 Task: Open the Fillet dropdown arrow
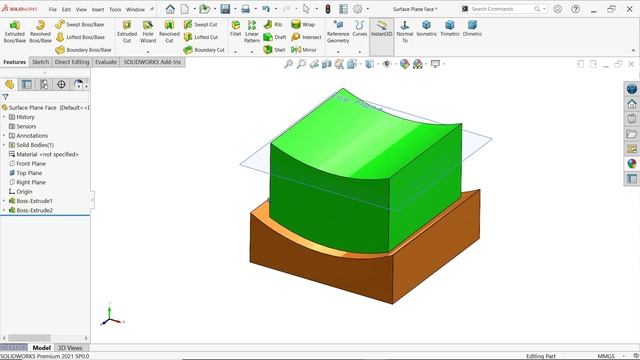coord(236,52)
